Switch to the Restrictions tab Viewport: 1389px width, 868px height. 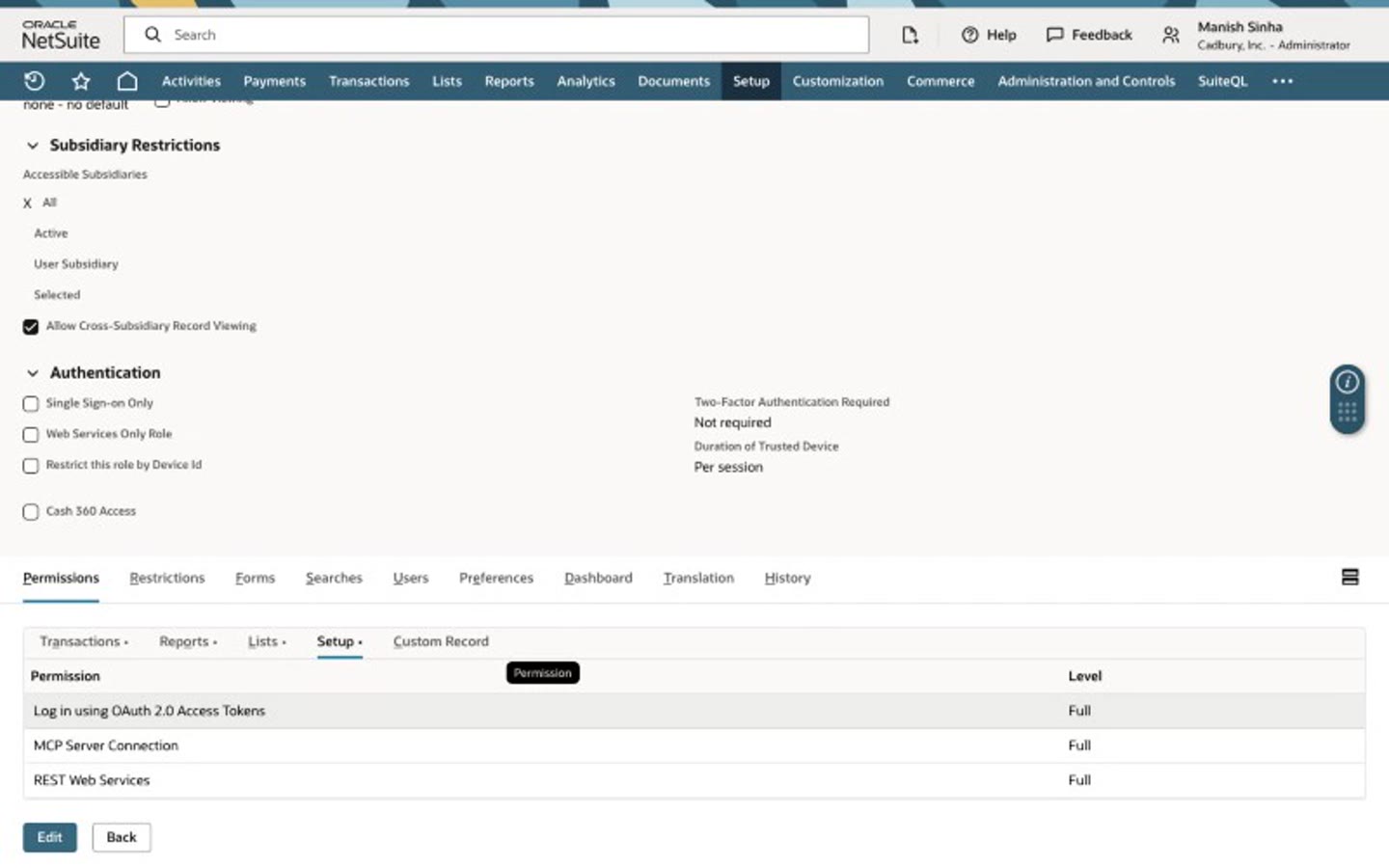[x=167, y=578]
